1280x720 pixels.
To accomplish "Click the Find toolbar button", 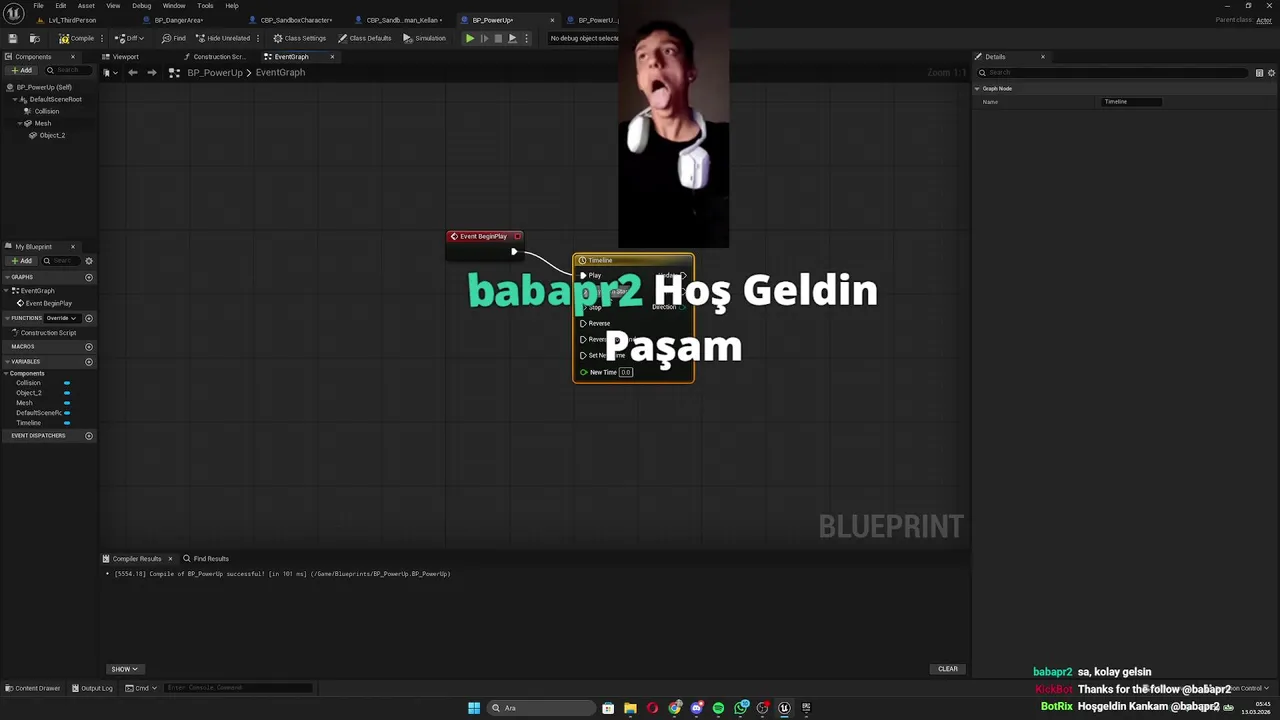I will point(174,38).
